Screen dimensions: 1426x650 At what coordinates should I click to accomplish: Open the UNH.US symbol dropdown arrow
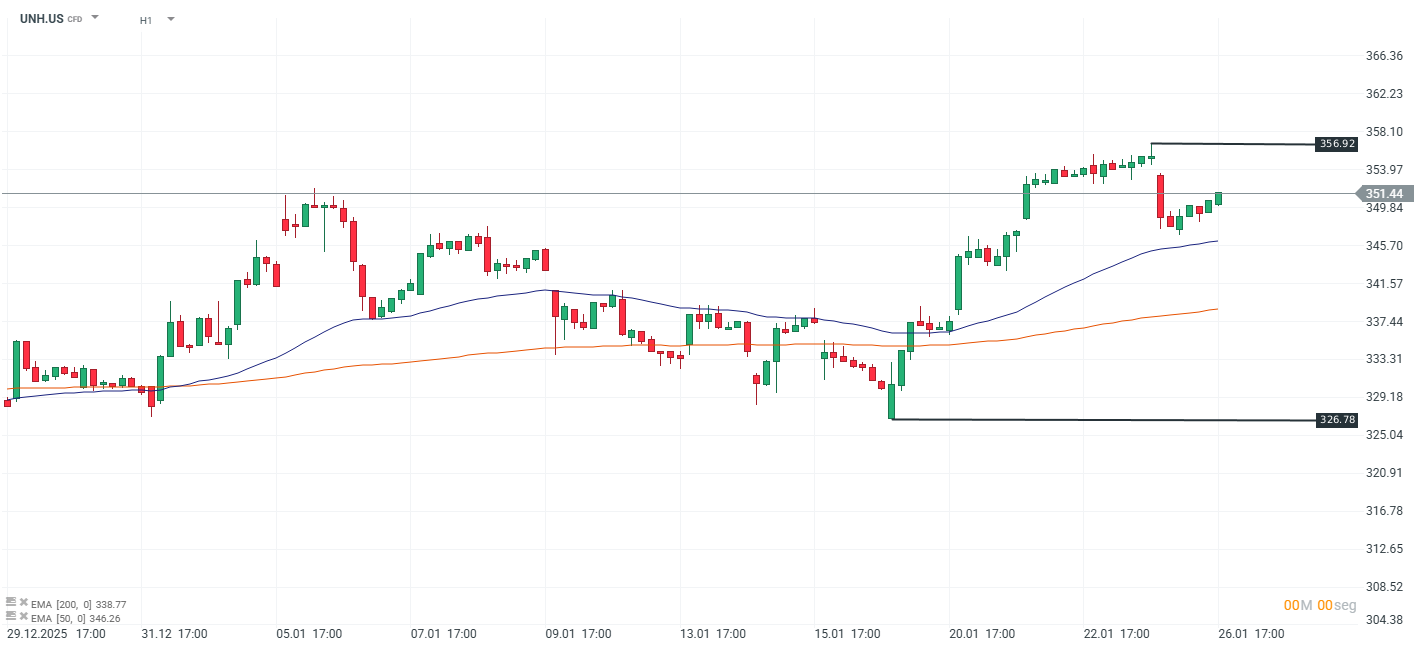pos(95,18)
